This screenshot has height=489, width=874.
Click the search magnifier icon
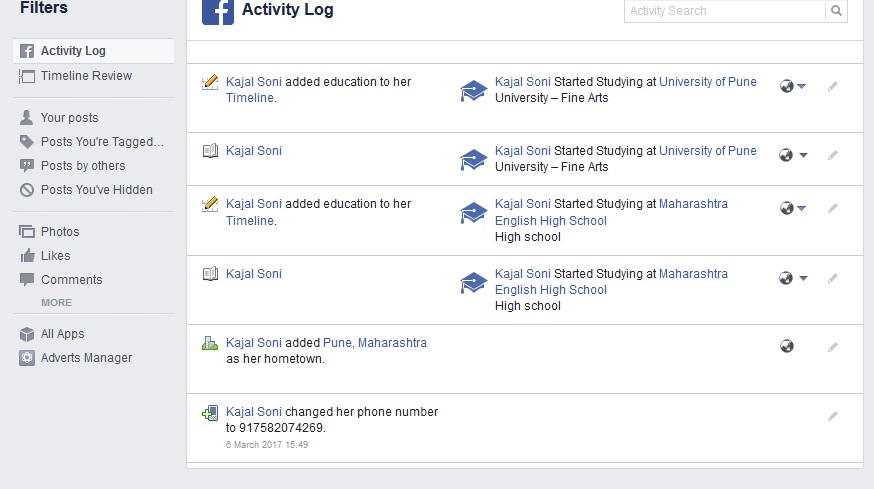click(x=836, y=11)
